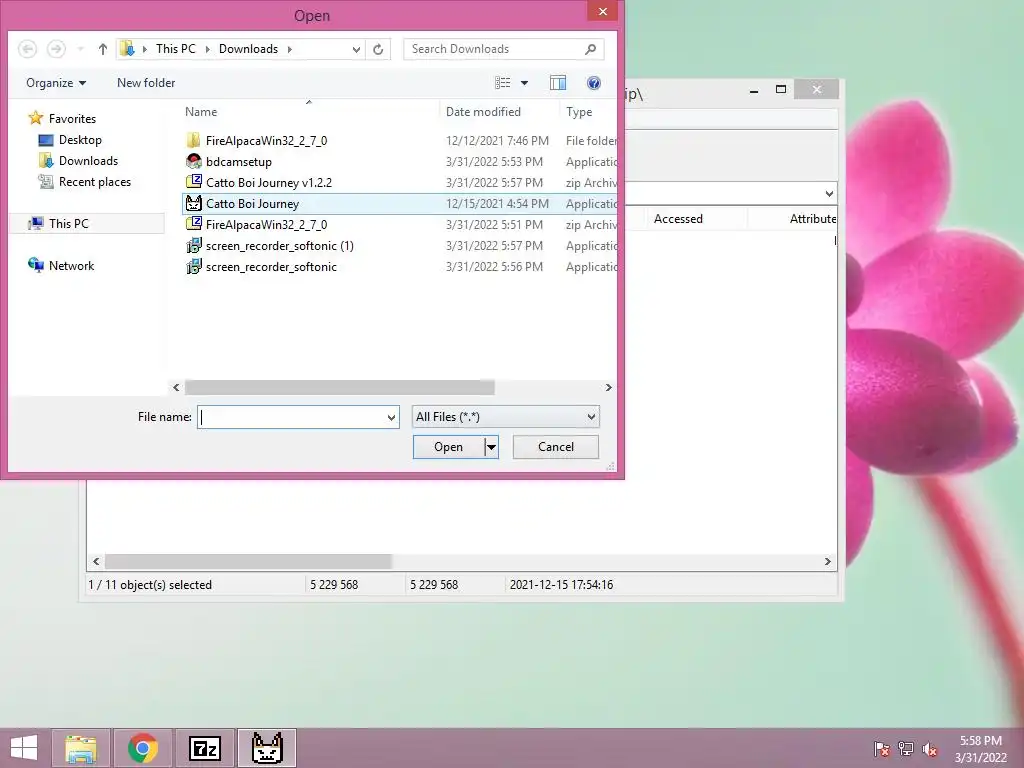Click the search magnifier icon
Screen dimensions: 1024x768
coord(590,49)
